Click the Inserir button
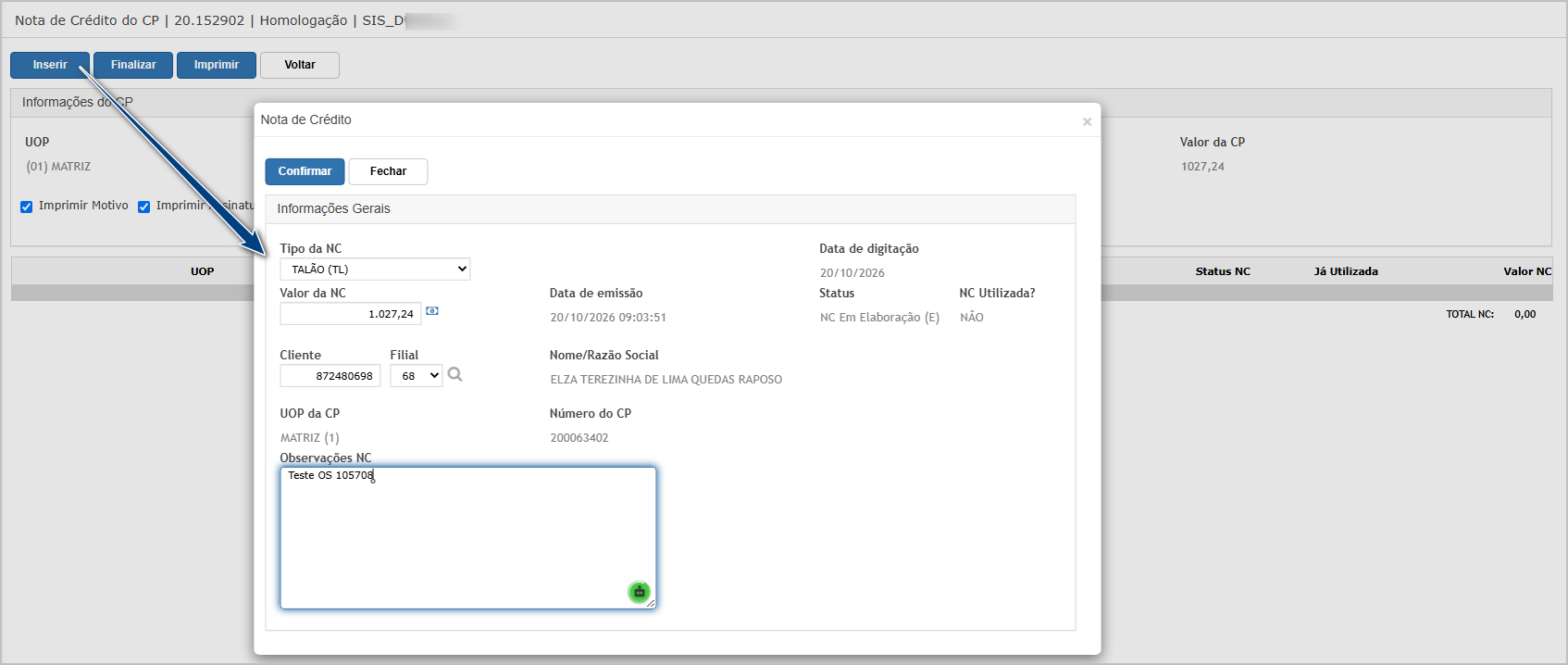This screenshot has width=1568, height=665. [x=50, y=65]
